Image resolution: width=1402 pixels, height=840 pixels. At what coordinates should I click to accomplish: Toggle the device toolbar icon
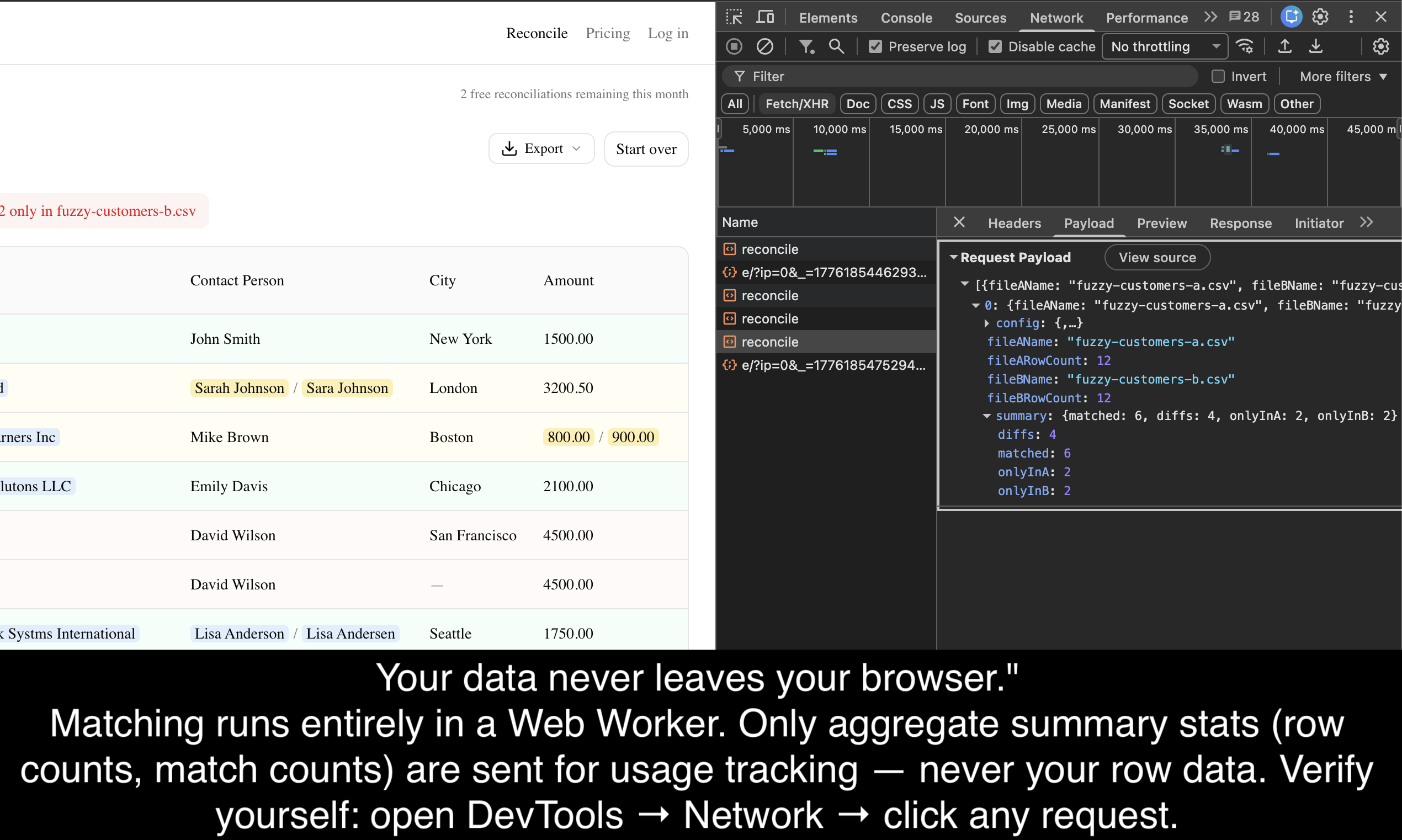764,17
